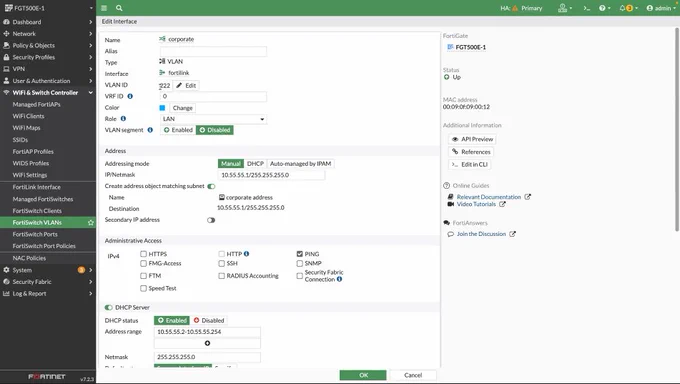Viewport: 680px width, 384px height.
Task: Open the admin user menu
Action: pos(661,8)
